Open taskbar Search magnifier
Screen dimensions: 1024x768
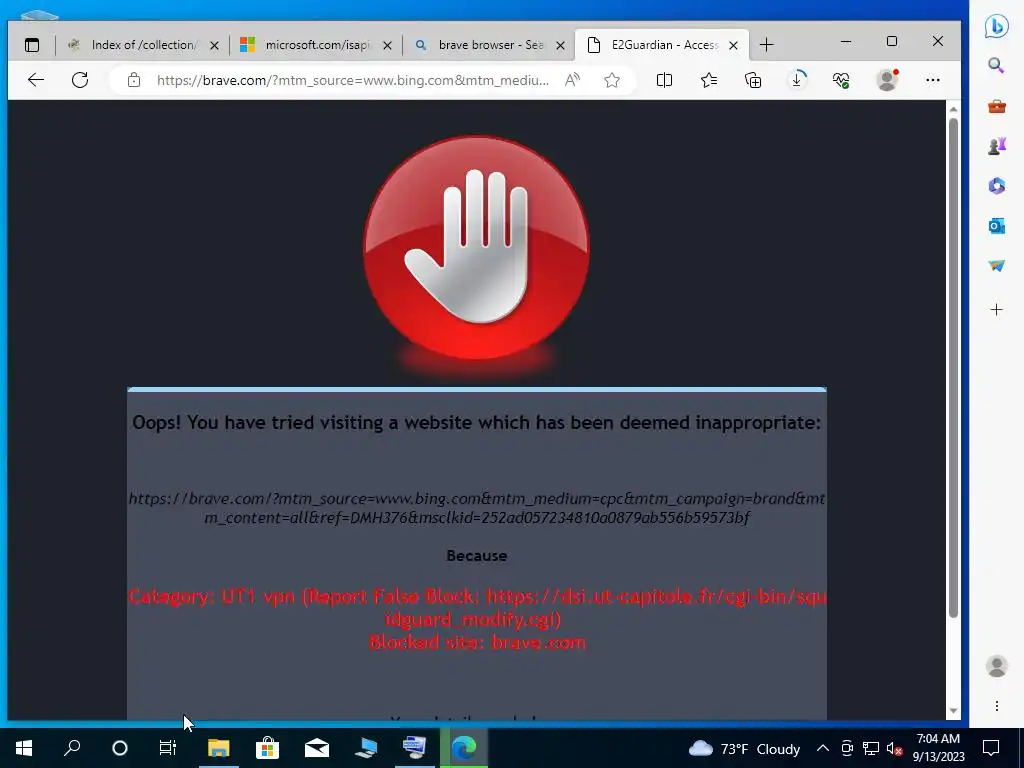[72, 748]
